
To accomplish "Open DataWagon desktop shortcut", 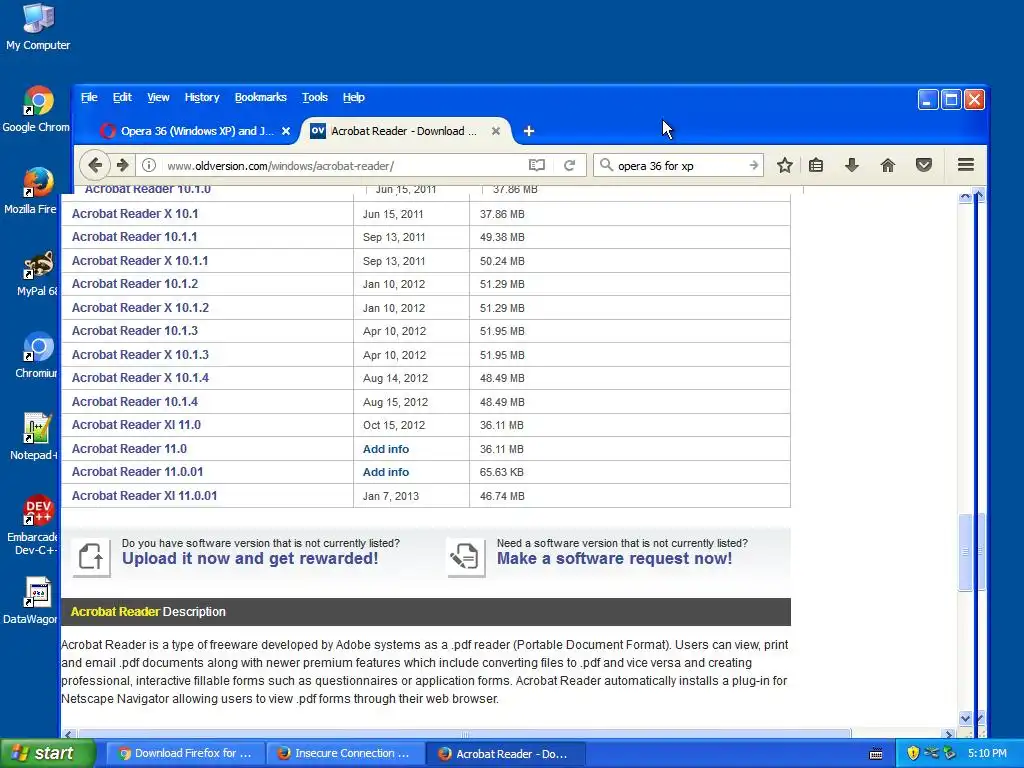I will [31, 601].
